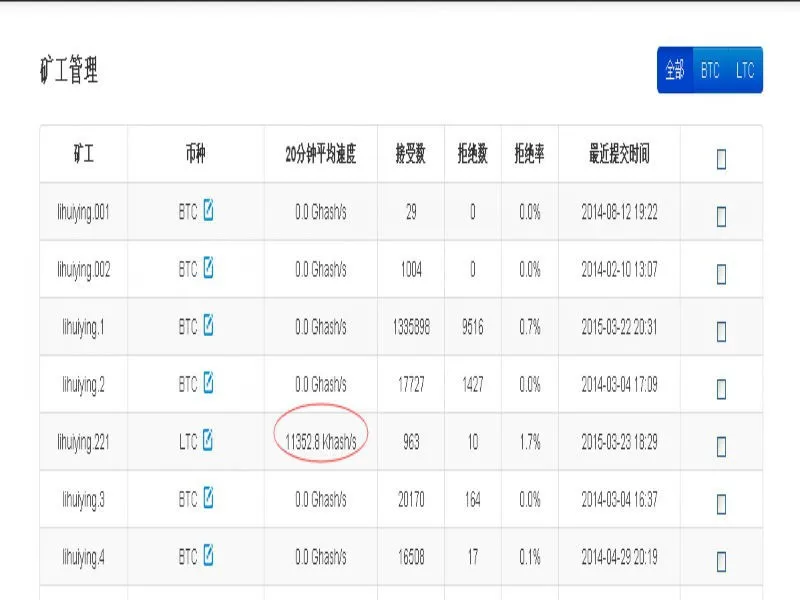Click edit icon beside lihuiying.4 BTC
This screenshot has width=800, height=600.
[208, 555]
